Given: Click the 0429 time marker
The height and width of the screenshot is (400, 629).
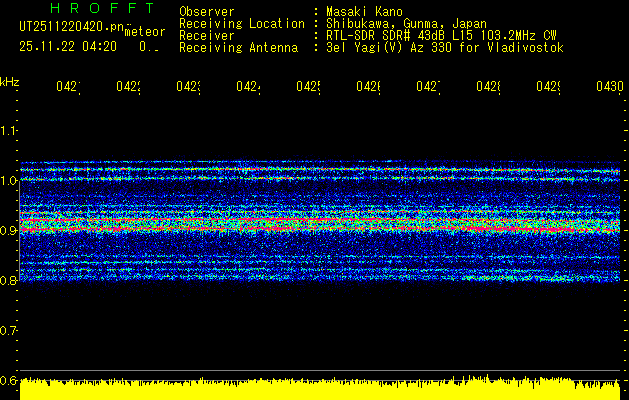Looking at the screenshot, I should pyautogui.click(x=548, y=87).
